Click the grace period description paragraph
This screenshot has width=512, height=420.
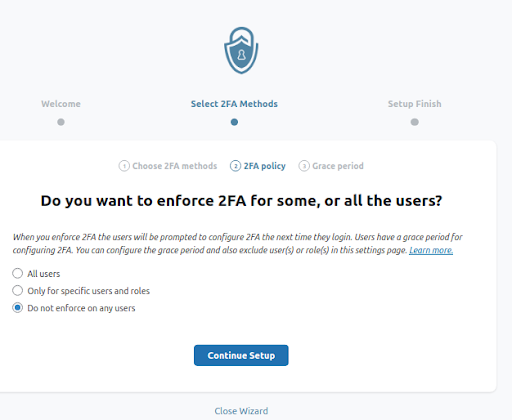237,243
